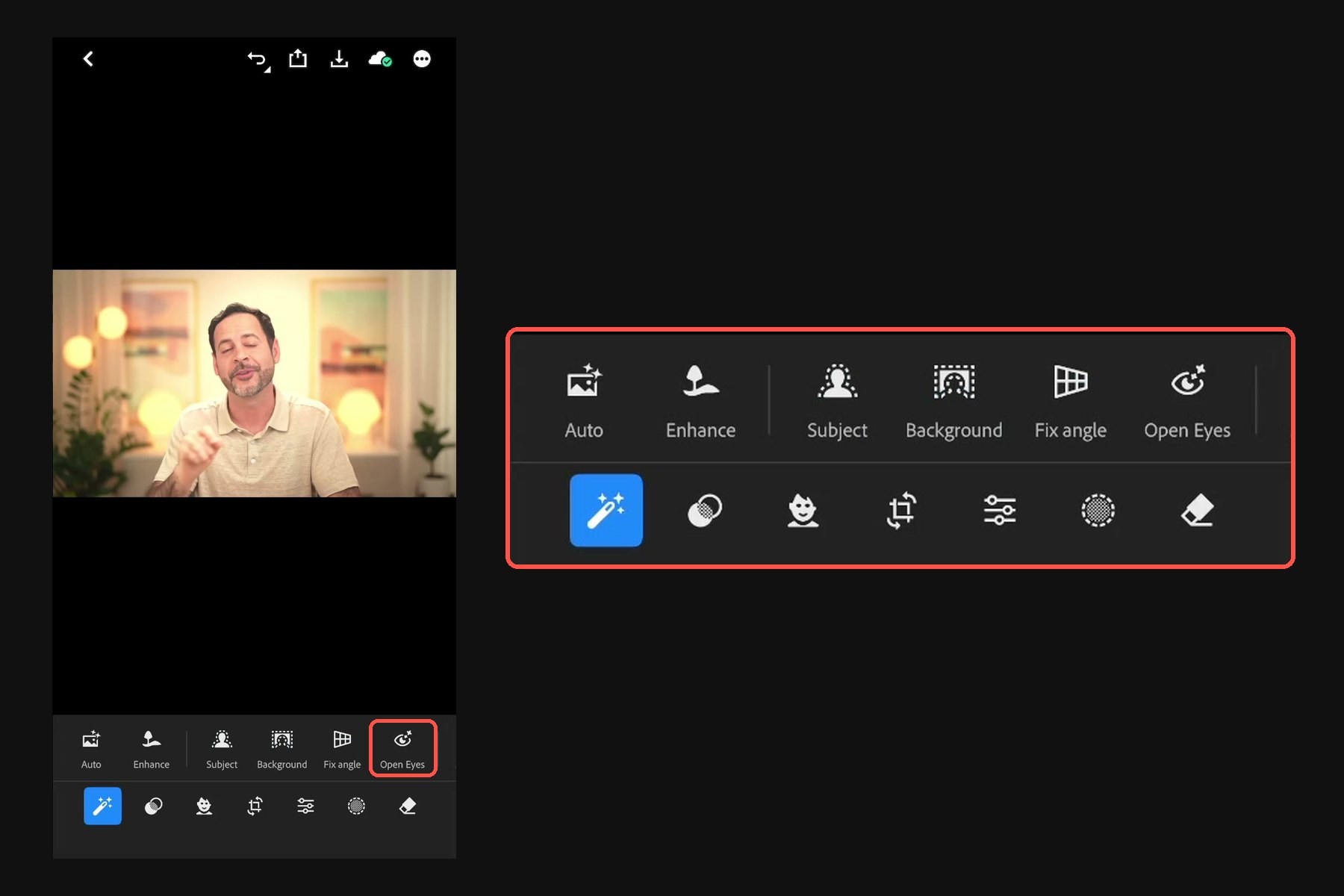Select the crop and rotate tool on phone

(x=255, y=806)
